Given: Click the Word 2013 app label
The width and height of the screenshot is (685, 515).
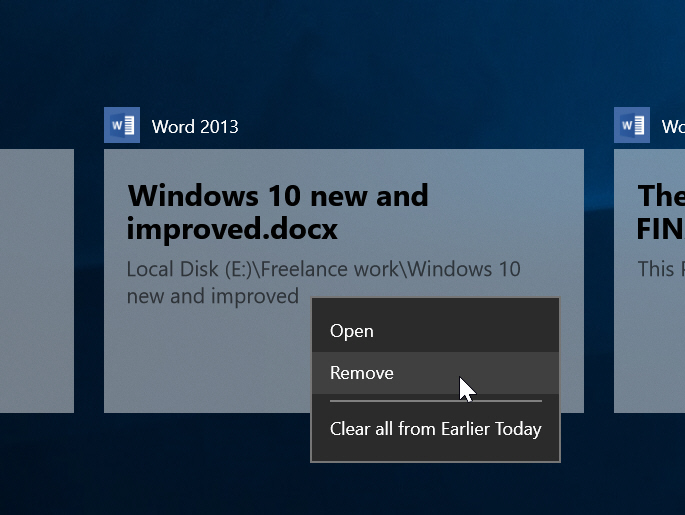Looking at the screenshot, I should tap(195, 127).
